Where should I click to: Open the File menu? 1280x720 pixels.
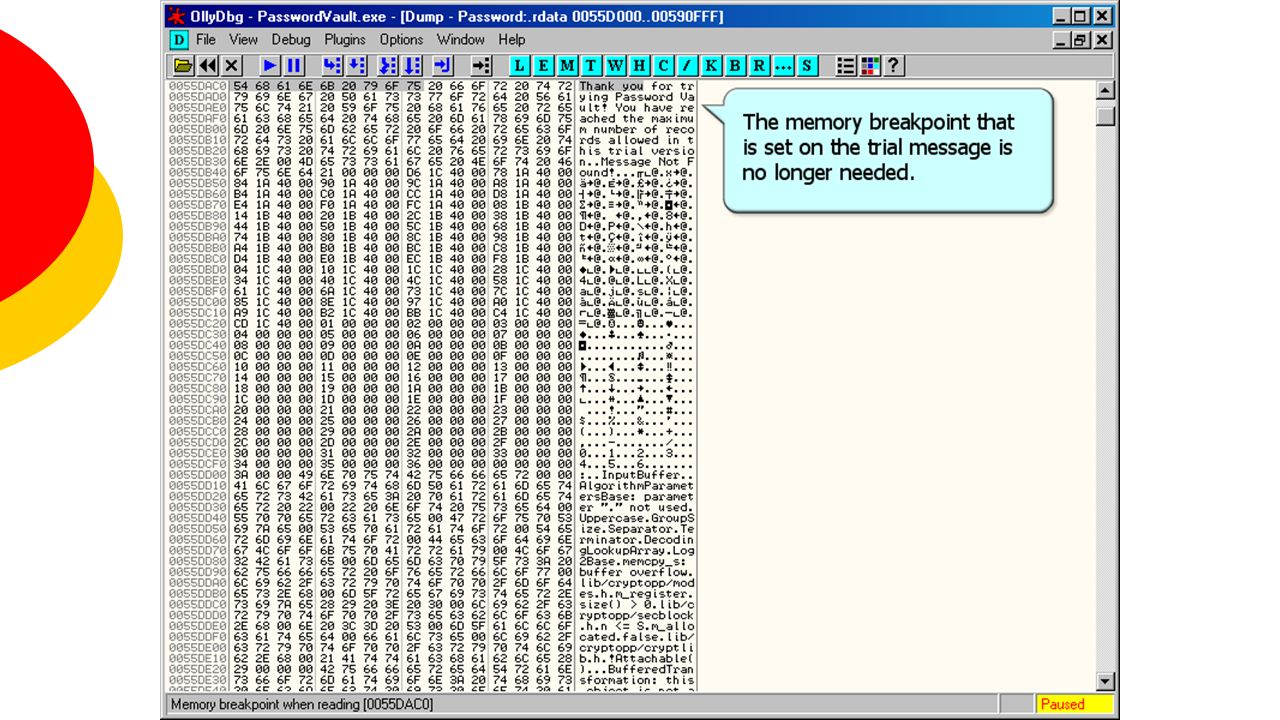click(206, 40)
